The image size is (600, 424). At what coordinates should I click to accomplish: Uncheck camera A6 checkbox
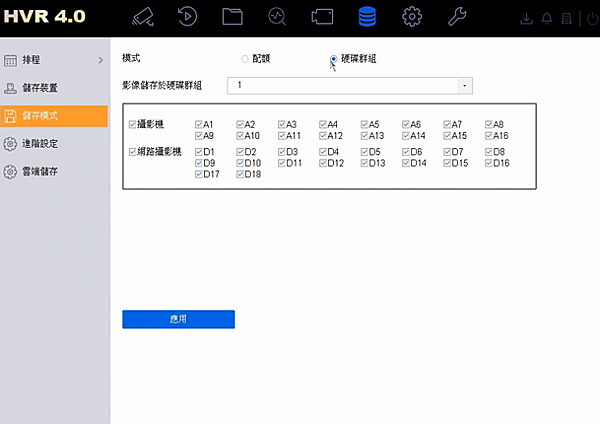click(x=406, y=124)
